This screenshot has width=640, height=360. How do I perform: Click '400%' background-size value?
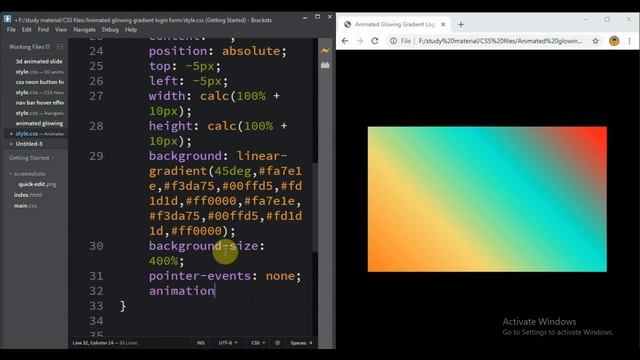pos(163,261)
